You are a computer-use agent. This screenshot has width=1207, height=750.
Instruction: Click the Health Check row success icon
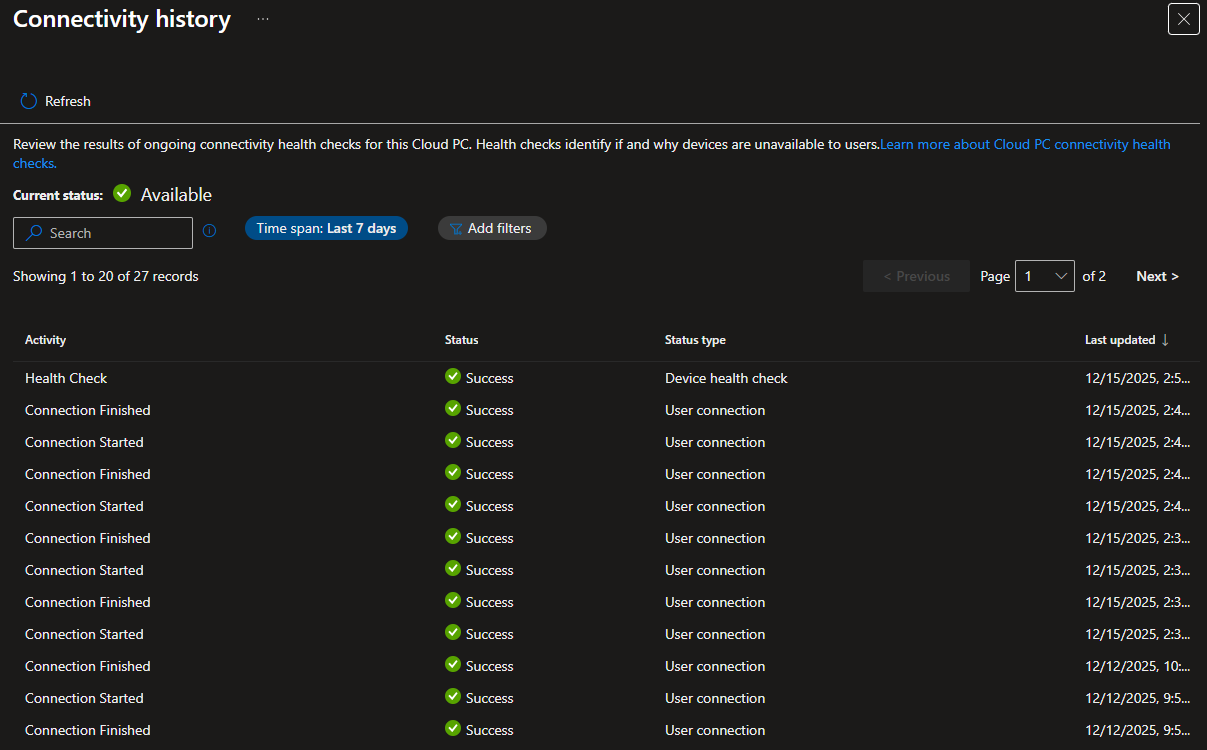(453, 377)
